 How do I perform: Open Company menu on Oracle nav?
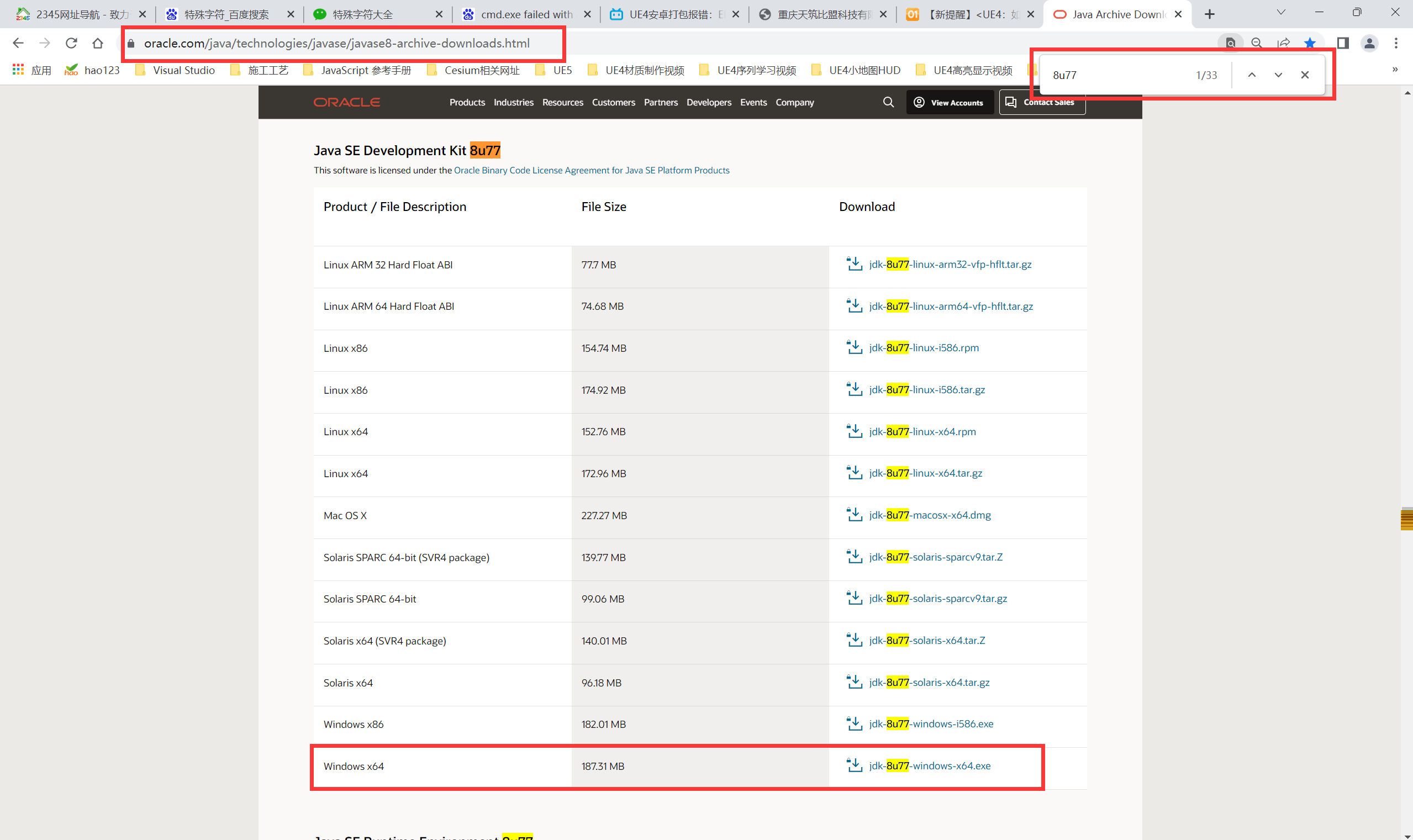795,103
